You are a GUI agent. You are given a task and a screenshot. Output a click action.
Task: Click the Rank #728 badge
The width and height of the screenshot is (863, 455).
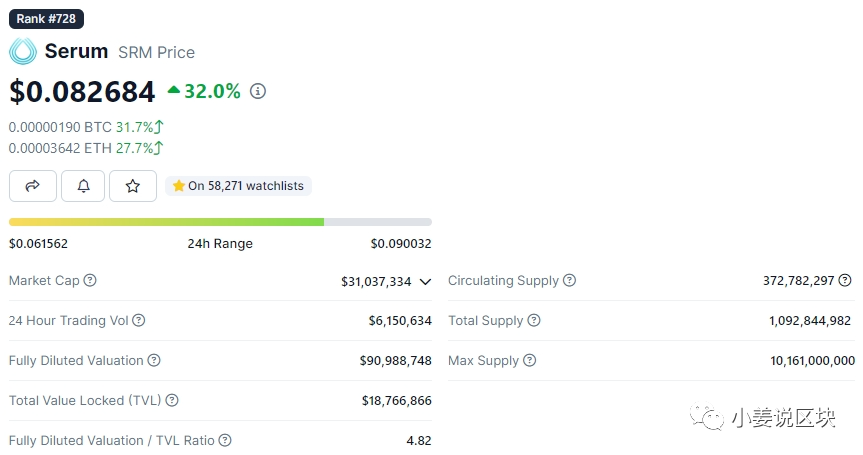46,19
